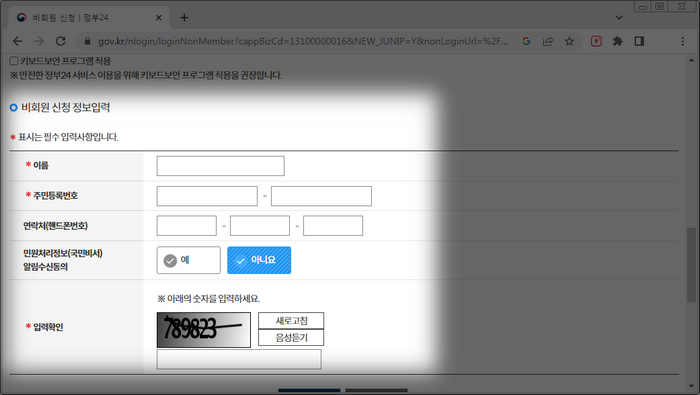Reload the page with the refresh icon
This screenshot has height=395, width=700.
[x=61, y=42]
